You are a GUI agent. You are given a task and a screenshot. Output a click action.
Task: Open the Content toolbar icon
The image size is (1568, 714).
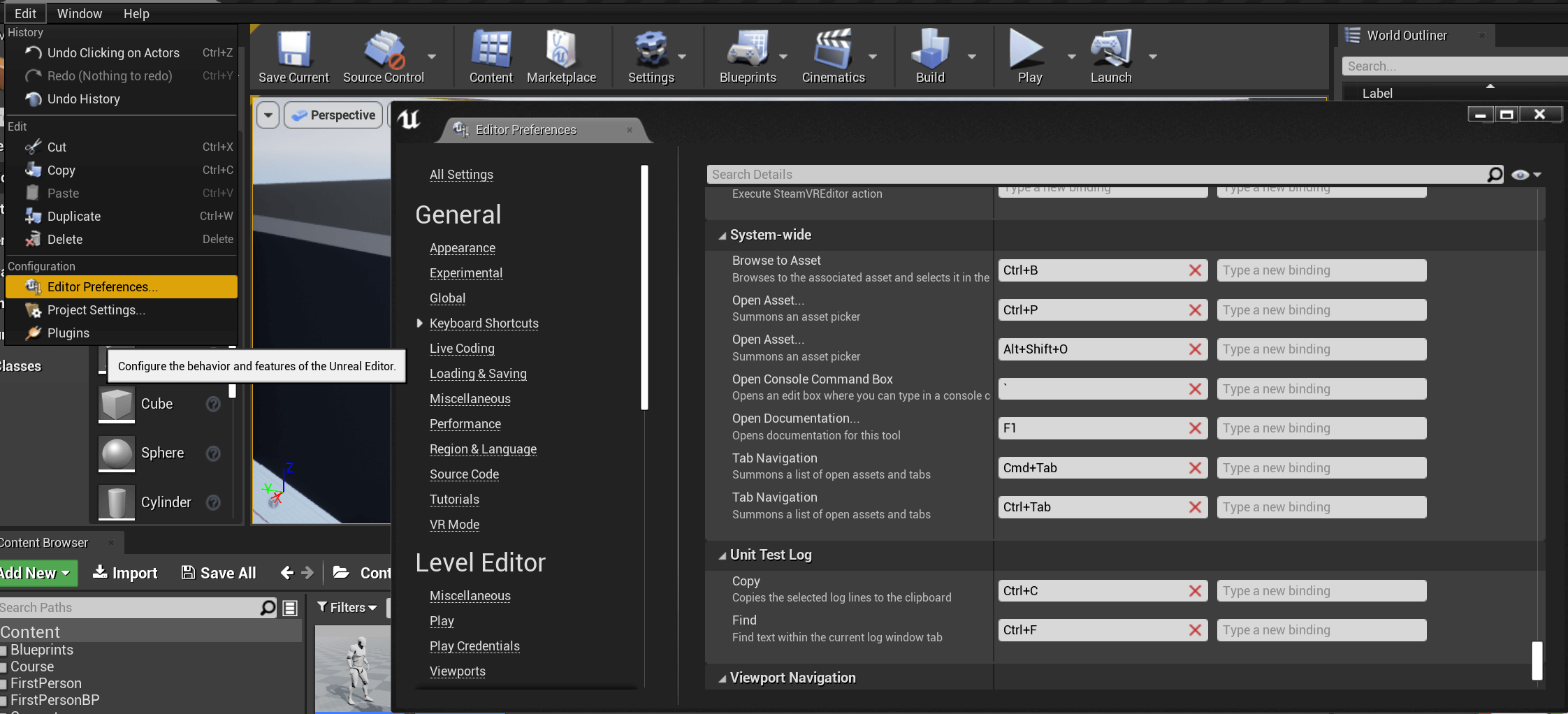[x=491, y=57]
